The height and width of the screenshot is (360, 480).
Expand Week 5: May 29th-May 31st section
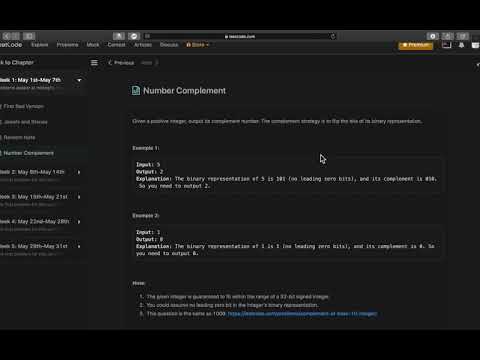(x=79, y=246)
